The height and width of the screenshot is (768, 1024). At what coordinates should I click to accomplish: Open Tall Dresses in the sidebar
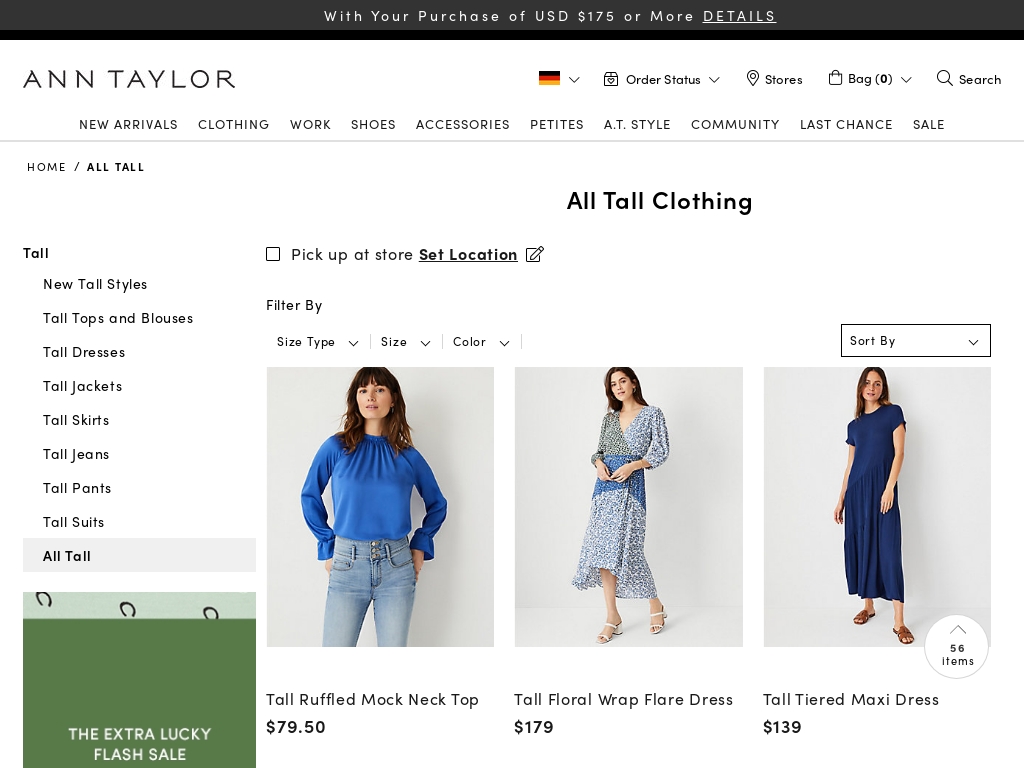pos(84,351)
